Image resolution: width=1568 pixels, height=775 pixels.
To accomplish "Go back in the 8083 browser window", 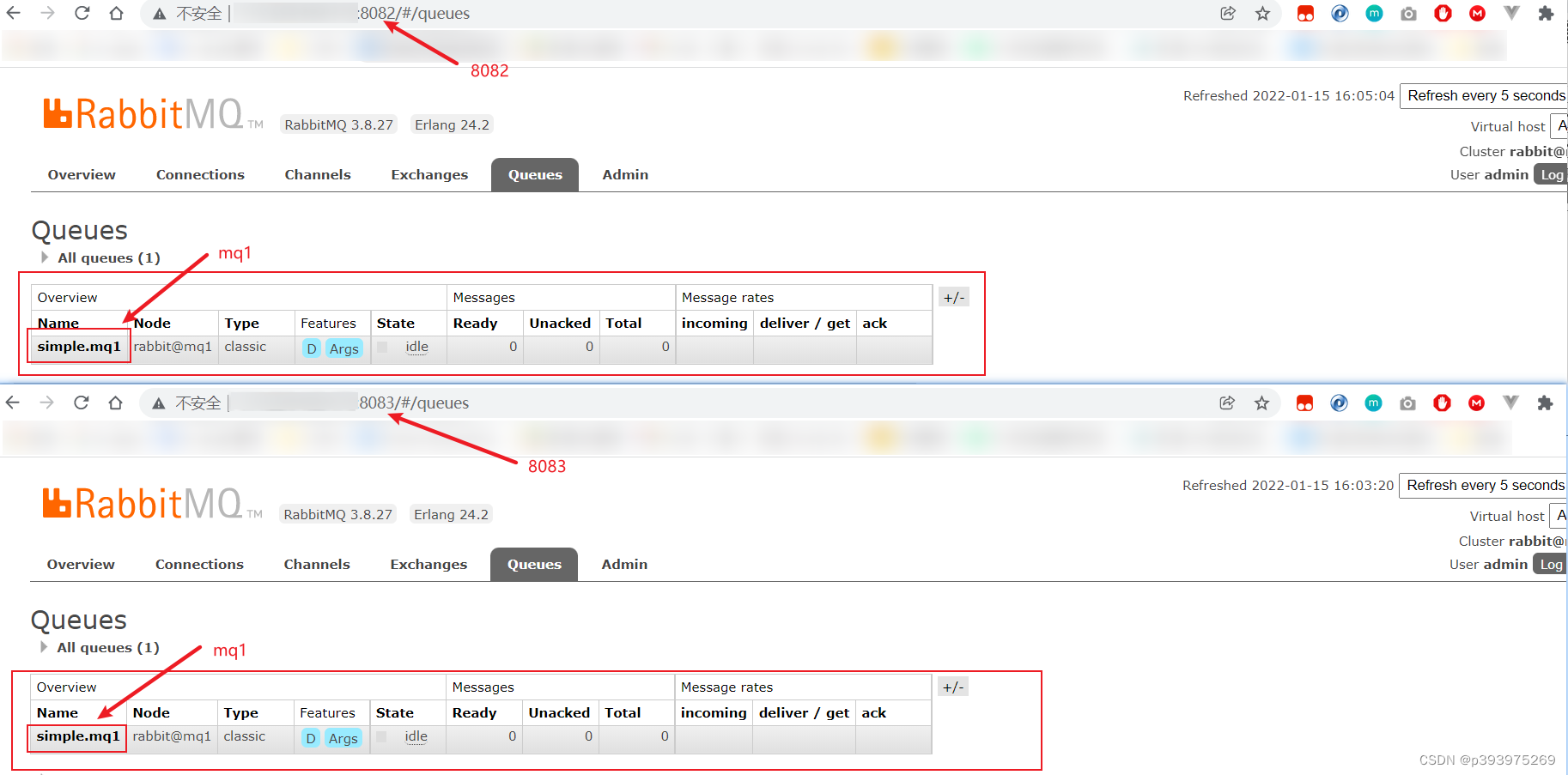I will (13, 403).
